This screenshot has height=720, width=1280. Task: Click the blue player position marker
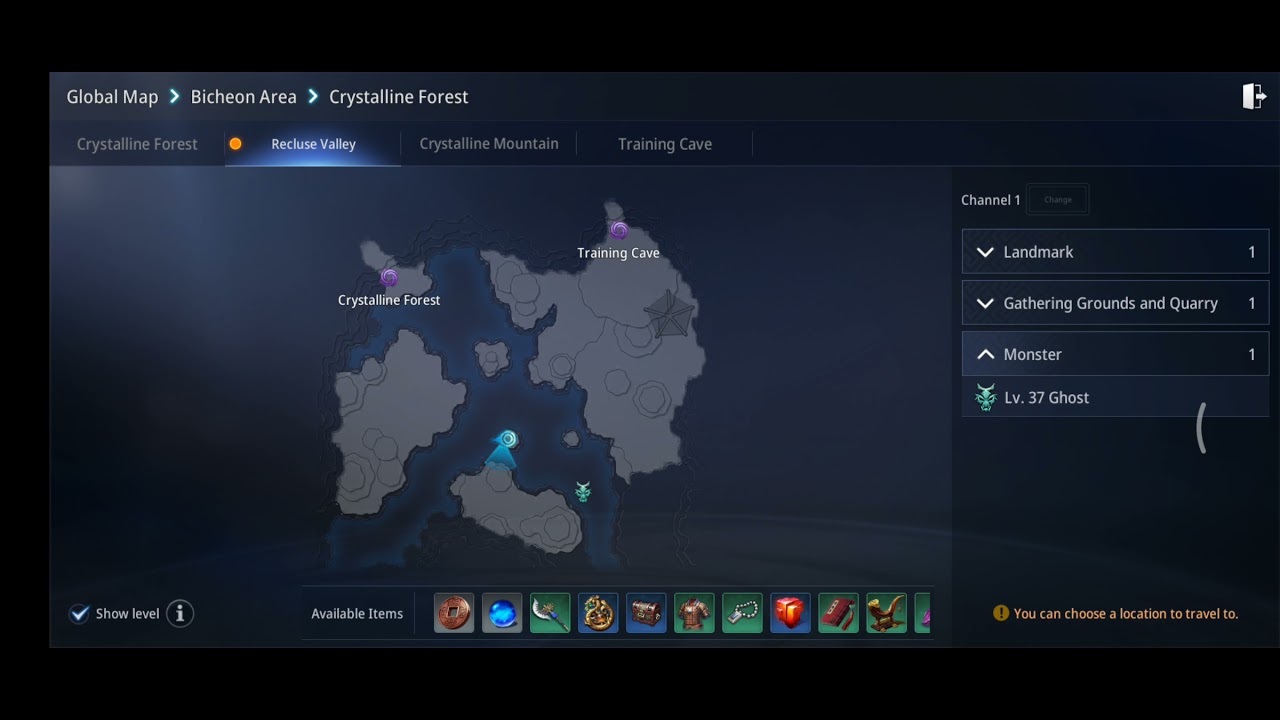tap(508, 439)
